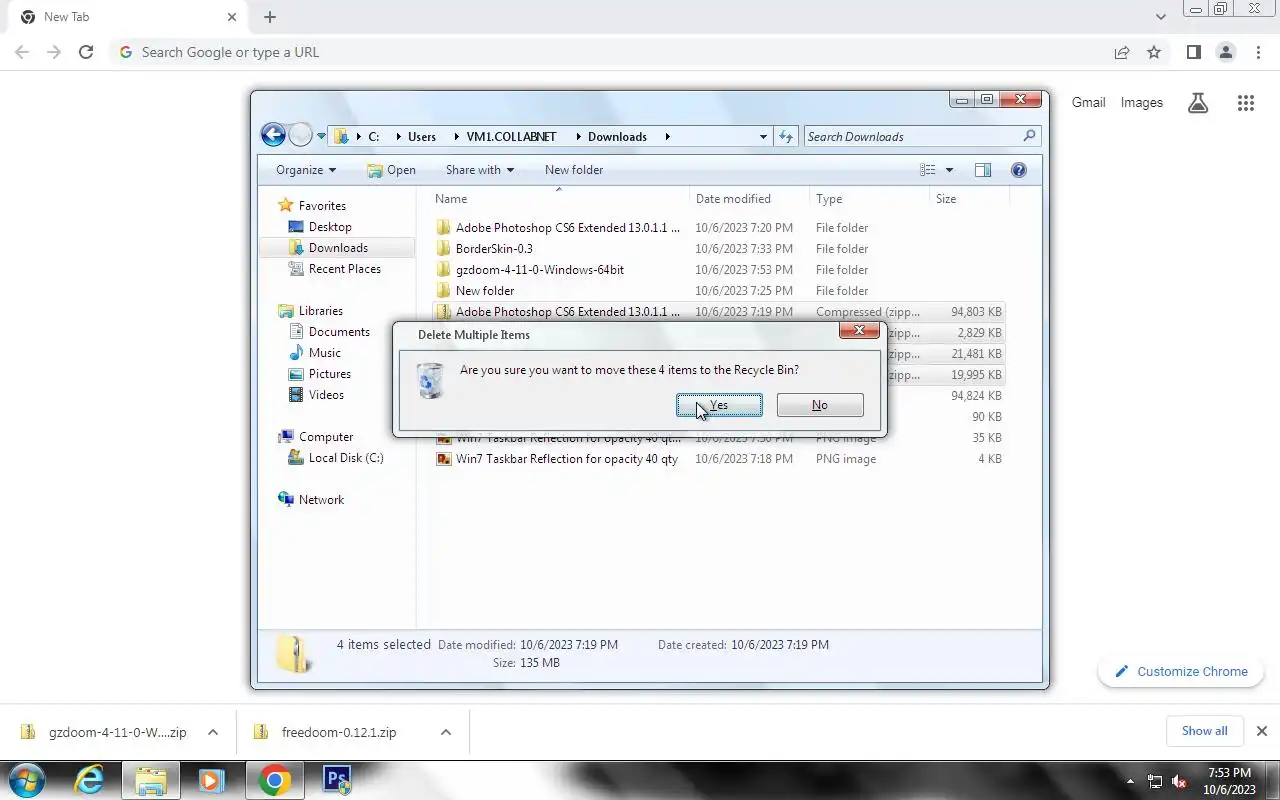The image size is (1280, 800).
Task: Open Gmail link
Action: point(1089,102)
